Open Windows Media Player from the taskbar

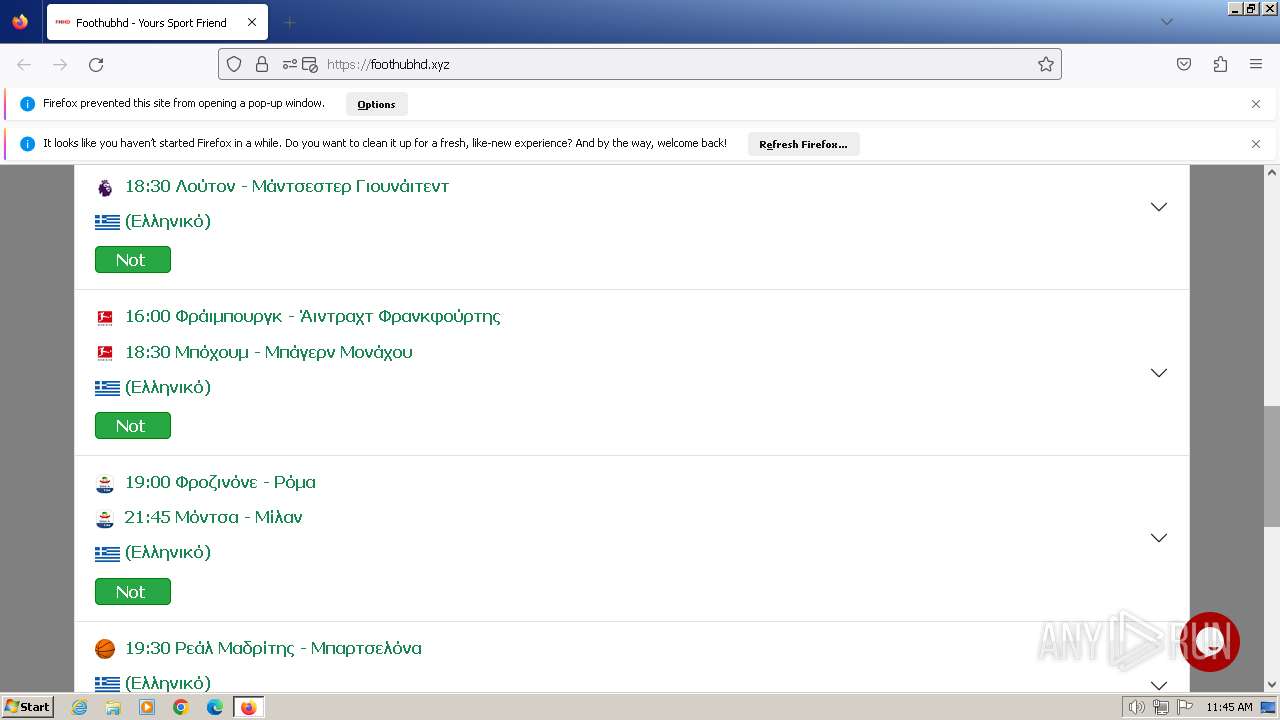pyautogui.click(x=147, y=707)
